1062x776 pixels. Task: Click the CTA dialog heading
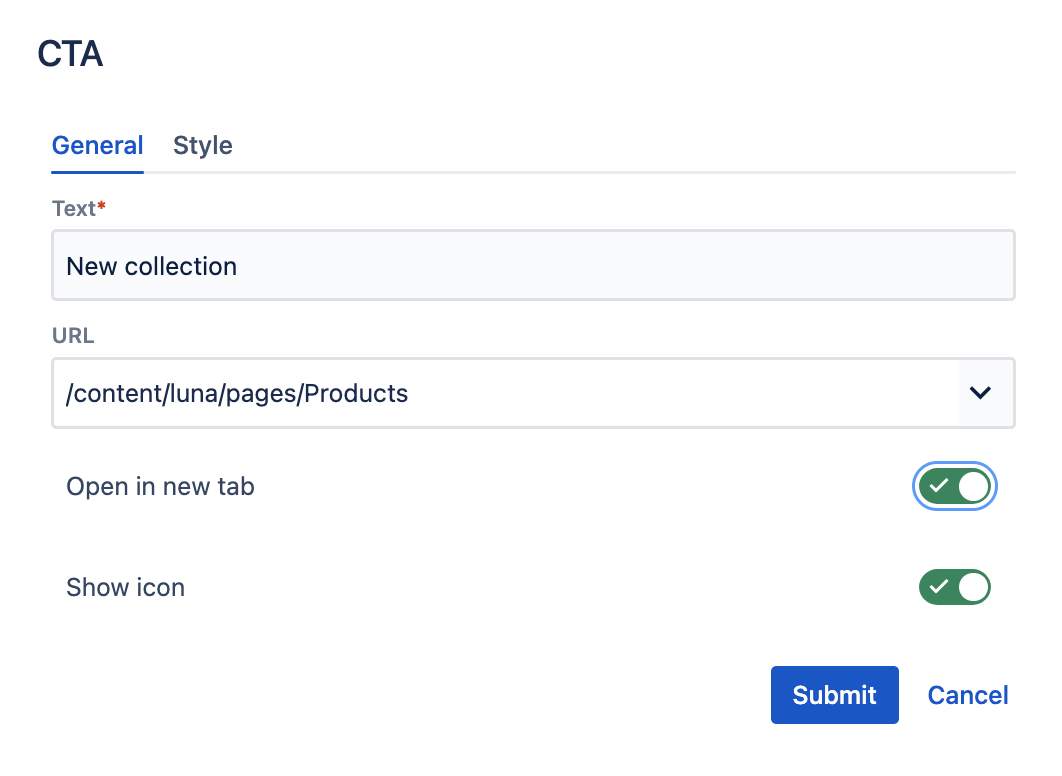click(70, 53)
